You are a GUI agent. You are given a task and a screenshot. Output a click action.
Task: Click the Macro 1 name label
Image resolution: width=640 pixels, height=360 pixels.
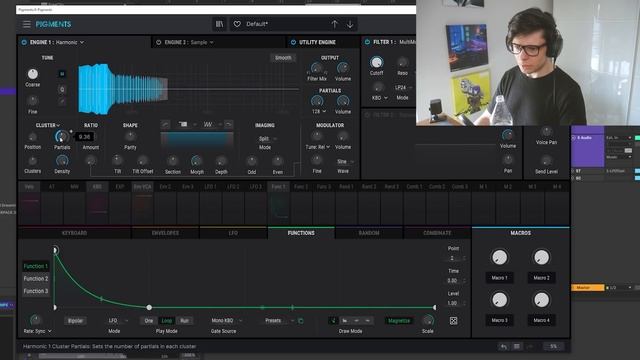click(x=499, y=278)
